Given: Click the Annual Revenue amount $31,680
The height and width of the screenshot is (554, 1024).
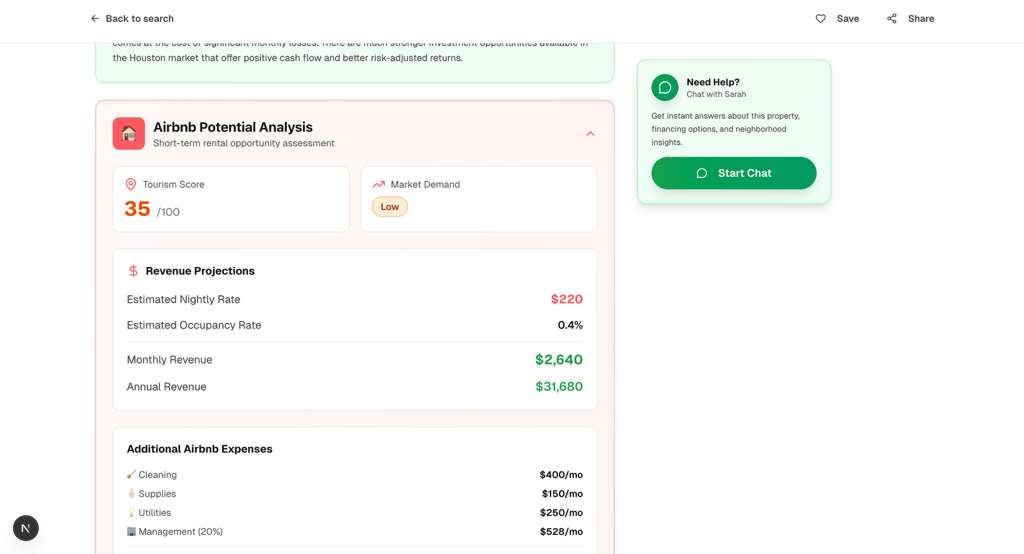Looking at the screenshot, I should tap(558, 387).
